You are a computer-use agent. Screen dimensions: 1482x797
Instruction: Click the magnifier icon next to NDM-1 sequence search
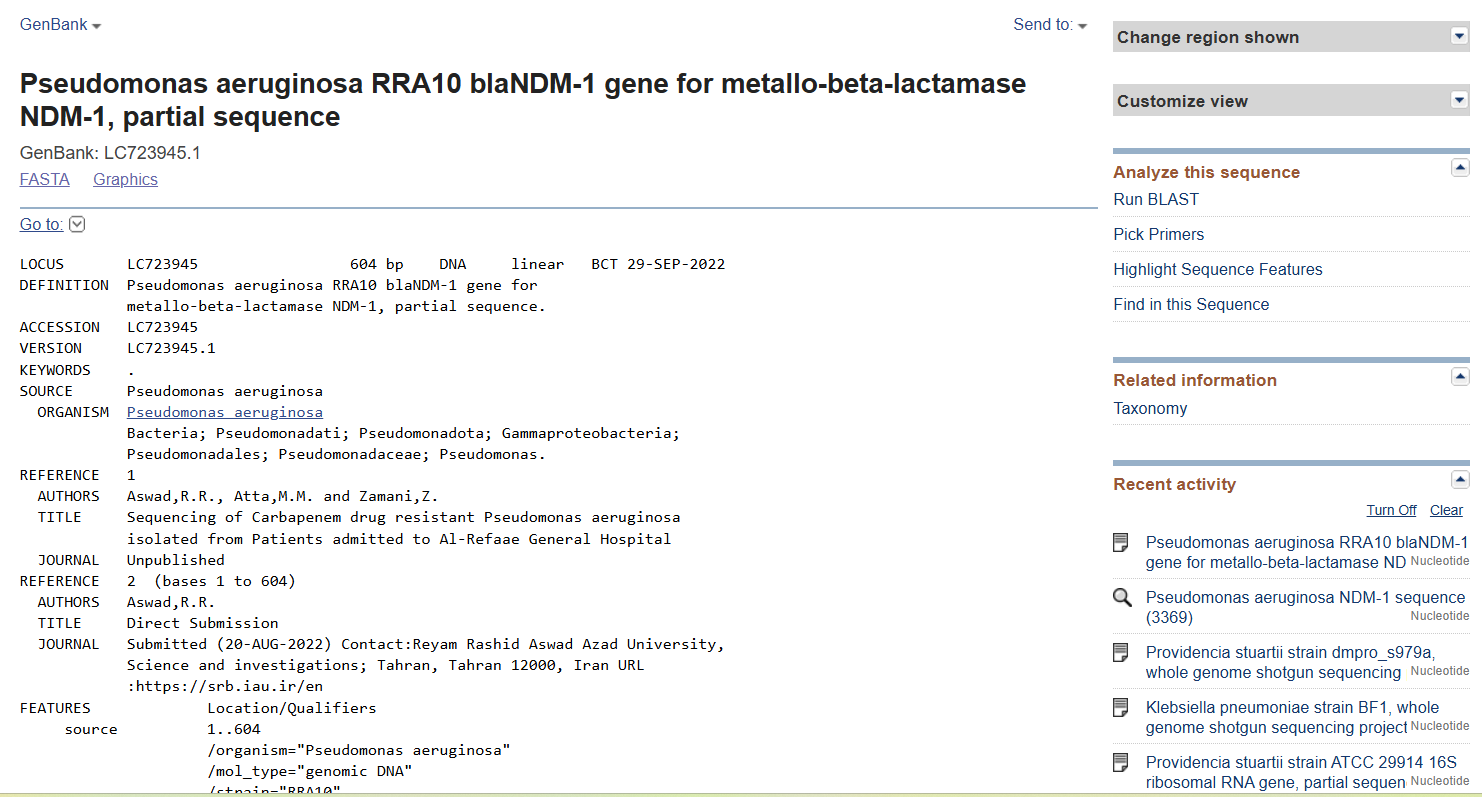tap(1121, 597)
